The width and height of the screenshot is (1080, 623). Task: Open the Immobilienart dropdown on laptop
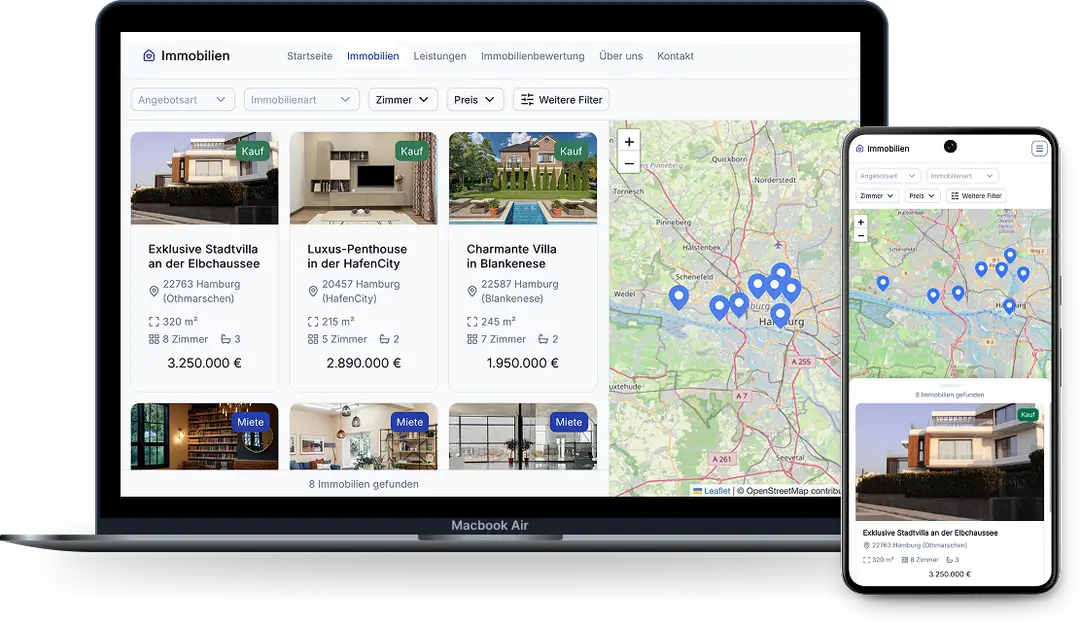(301, 100)
